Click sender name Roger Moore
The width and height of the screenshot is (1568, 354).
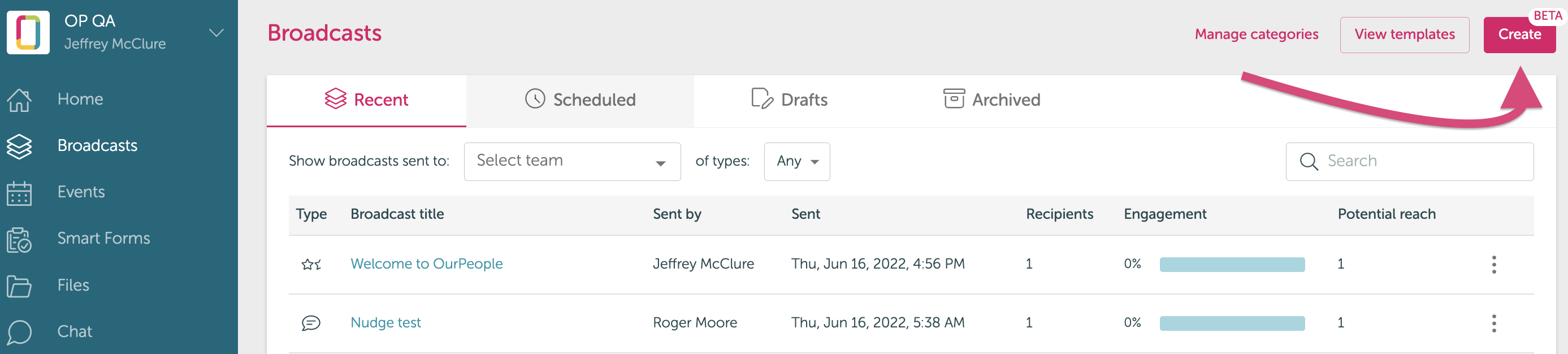coord(695,323)
